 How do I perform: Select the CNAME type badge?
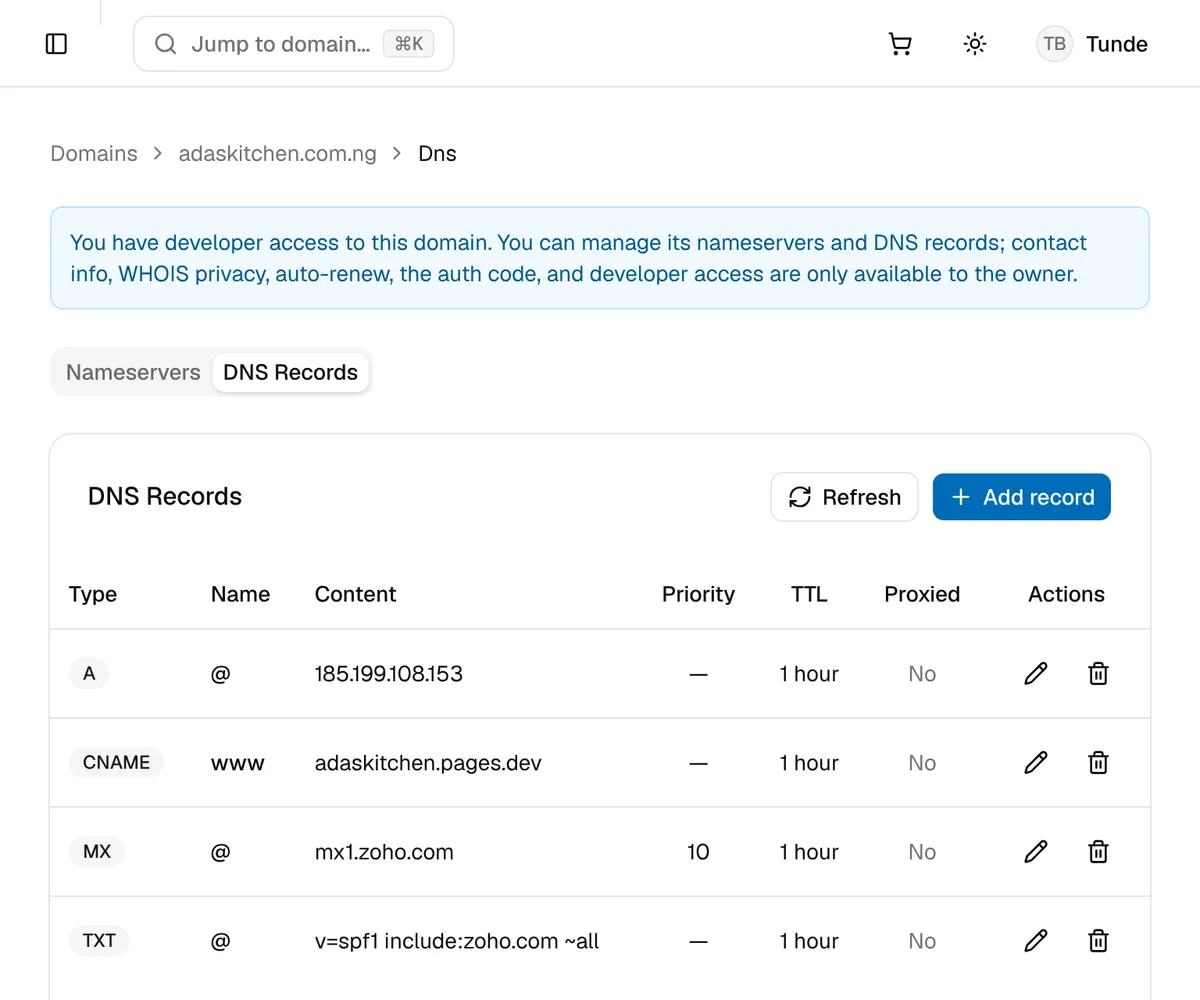(x=116, y=763)
